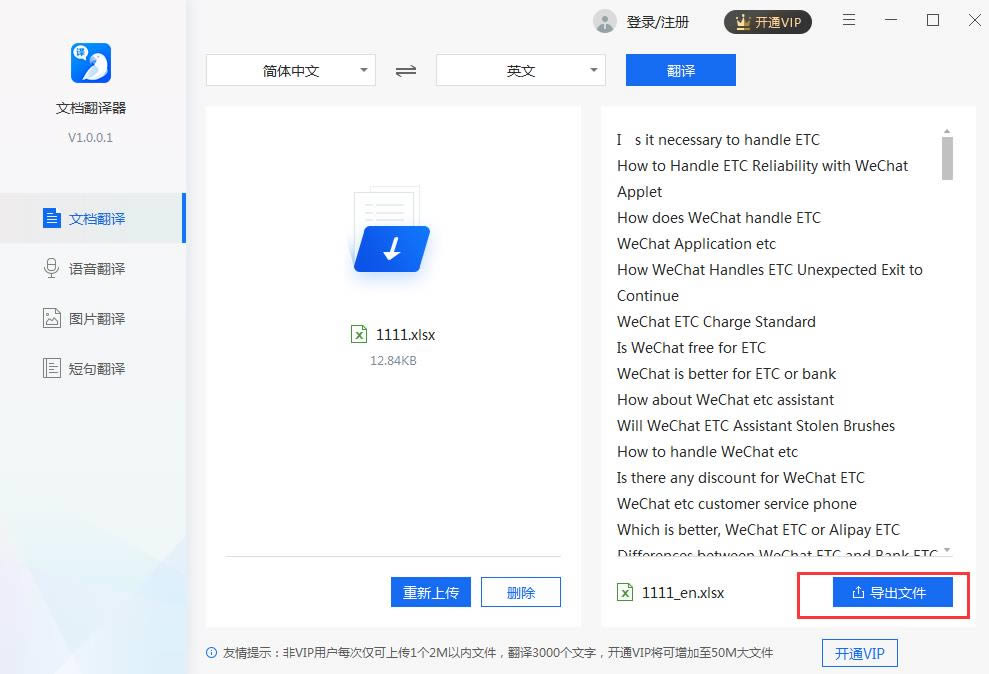Viewport: 989px width, 674px height.
Task: Click "How about WeChat etc assistant" line
Action: pyautogui.click(x=725, y=400)
